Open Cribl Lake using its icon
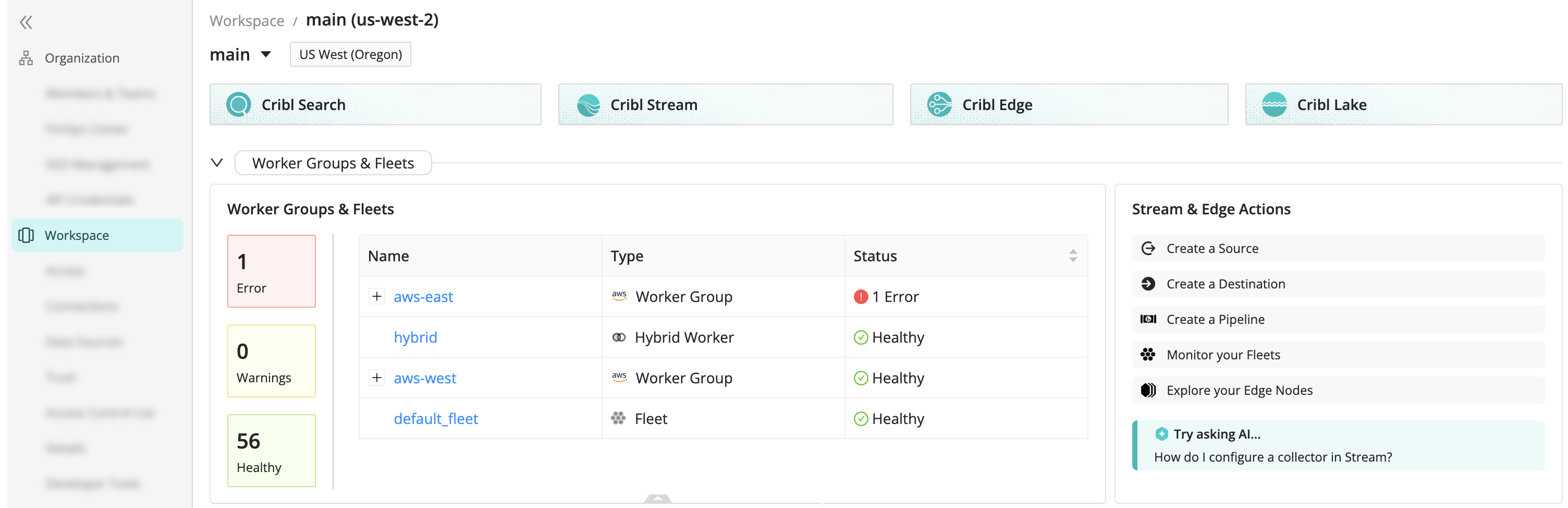Viewport: 1568px width, 508px height. [1276, 104]
